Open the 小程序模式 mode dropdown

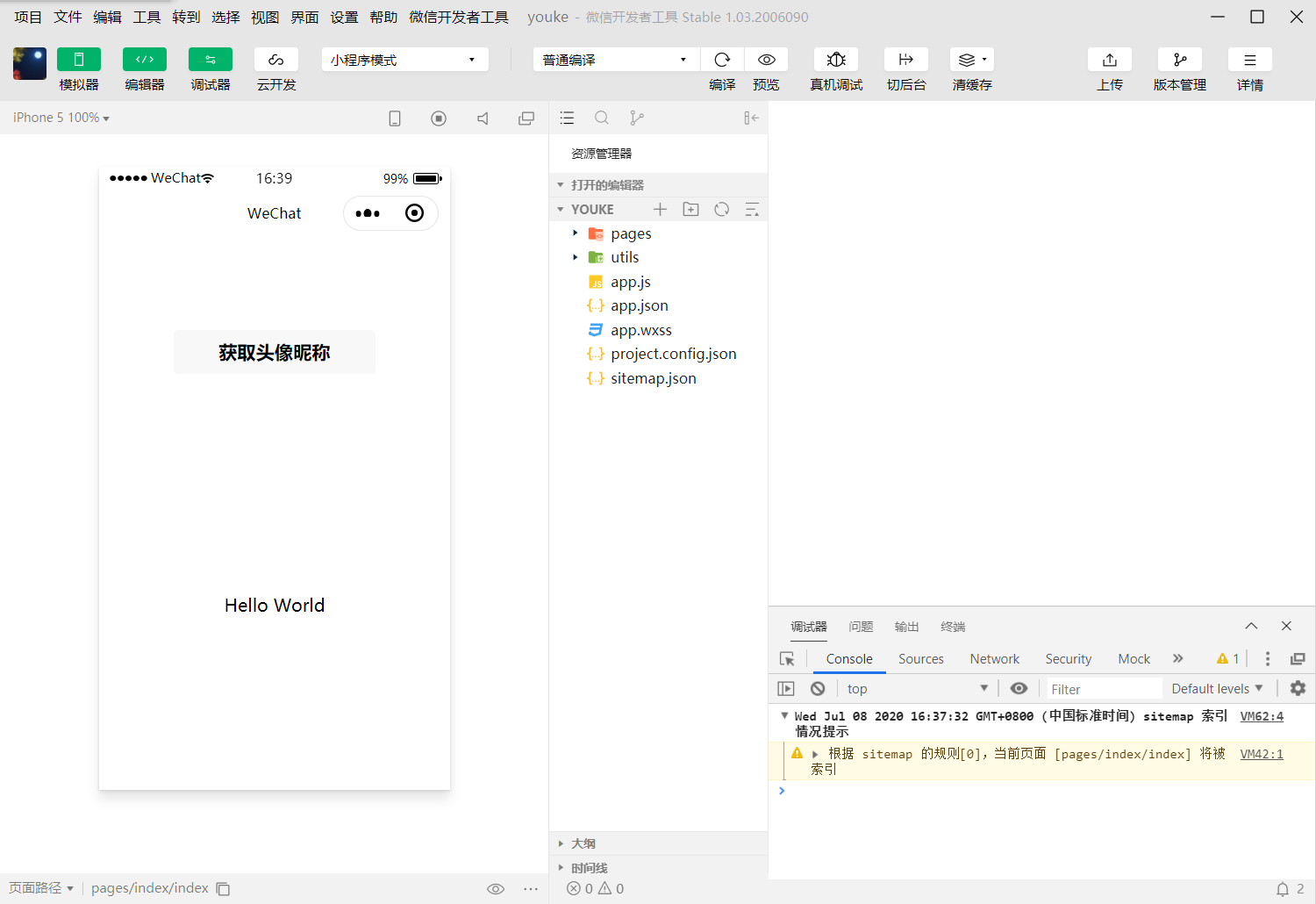[404, 60]
